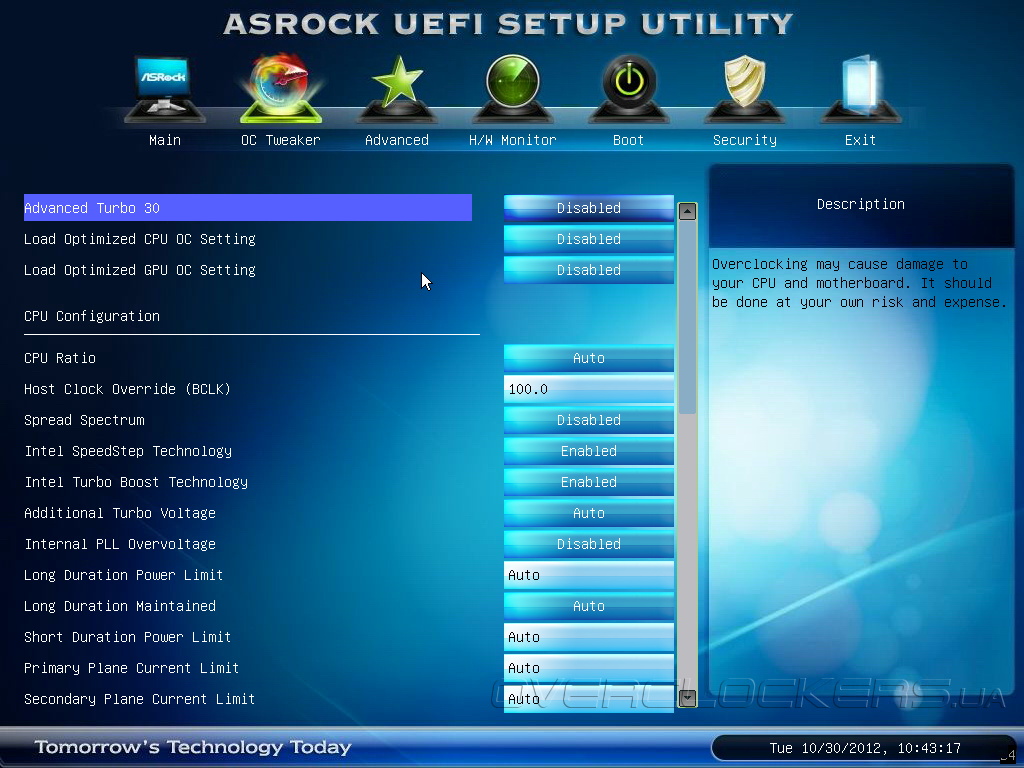Select the Advanced Turbo 30 row
The height and width of the screenshot is (768, 1024).
(248, 208)
